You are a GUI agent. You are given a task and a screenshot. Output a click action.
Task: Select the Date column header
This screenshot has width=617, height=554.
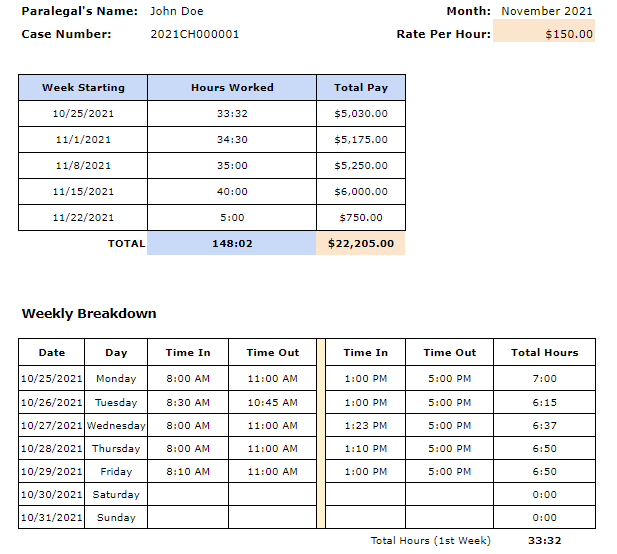(x=52, y=353)
